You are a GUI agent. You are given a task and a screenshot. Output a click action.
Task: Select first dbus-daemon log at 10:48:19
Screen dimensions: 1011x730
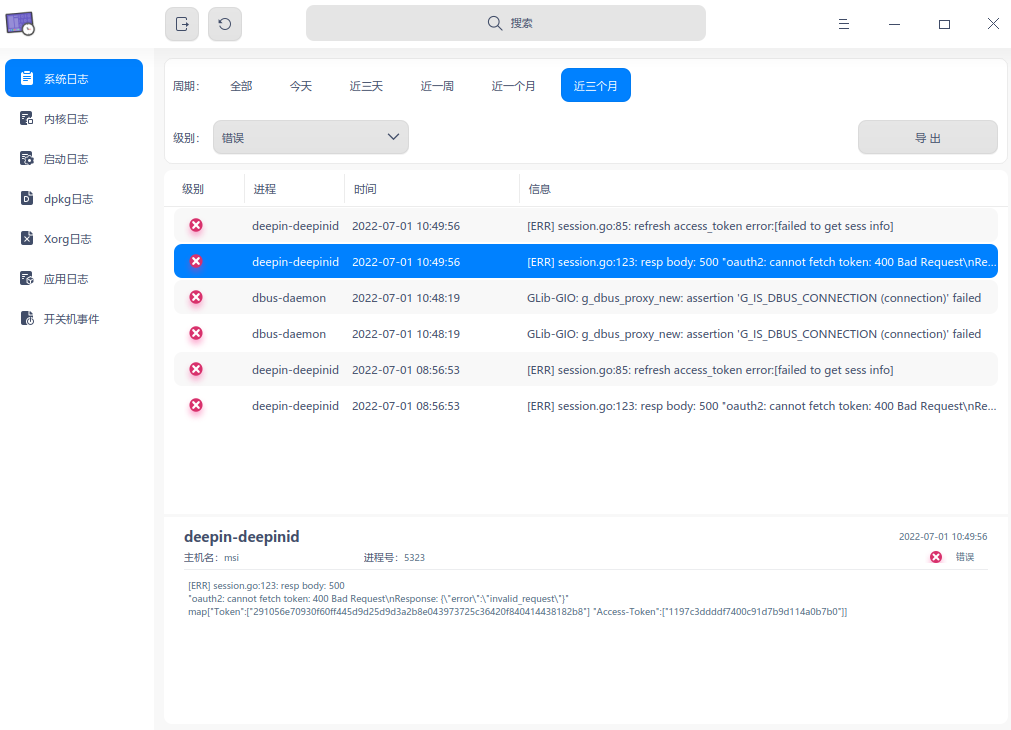click(585, 298)
